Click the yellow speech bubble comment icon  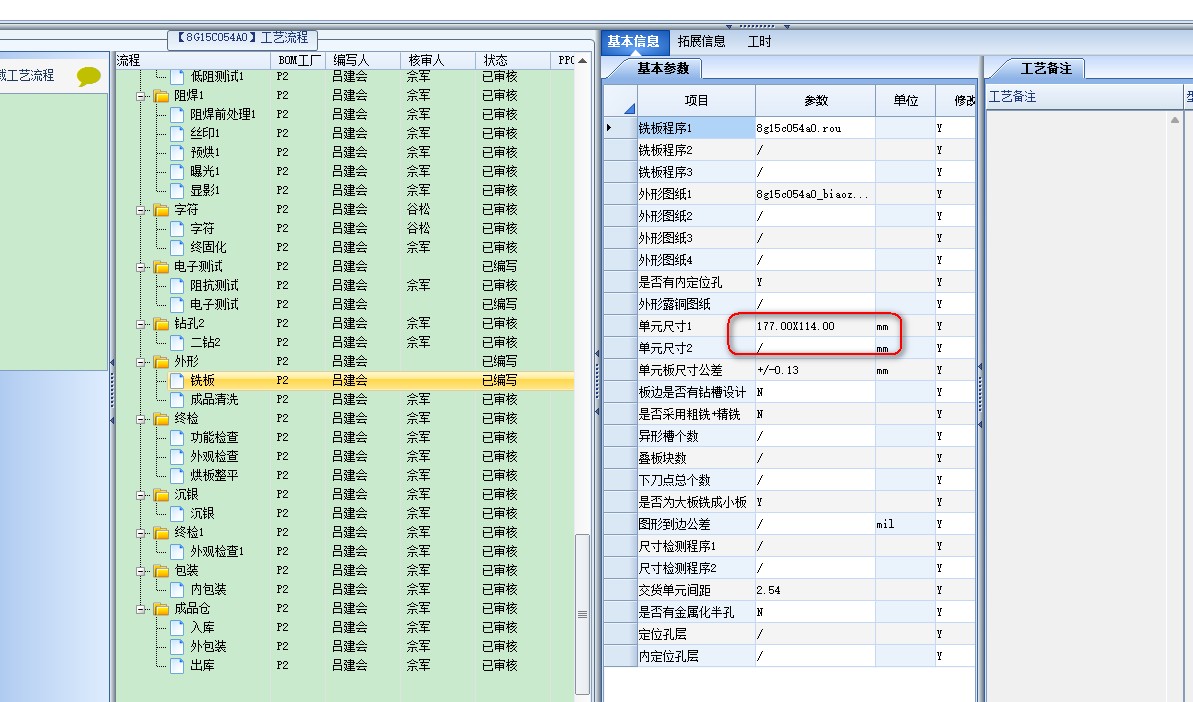click(88, 76)
